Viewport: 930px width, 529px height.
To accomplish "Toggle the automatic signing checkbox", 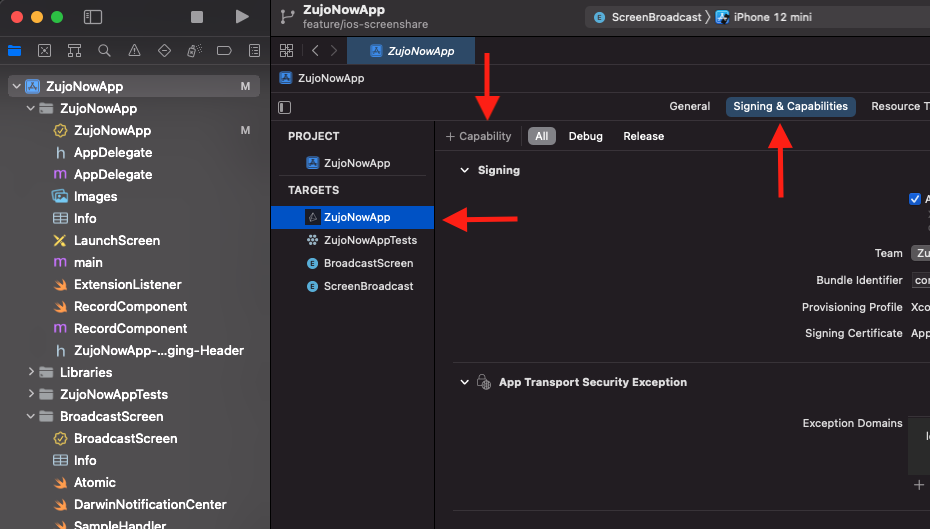I will click(915, 199).
